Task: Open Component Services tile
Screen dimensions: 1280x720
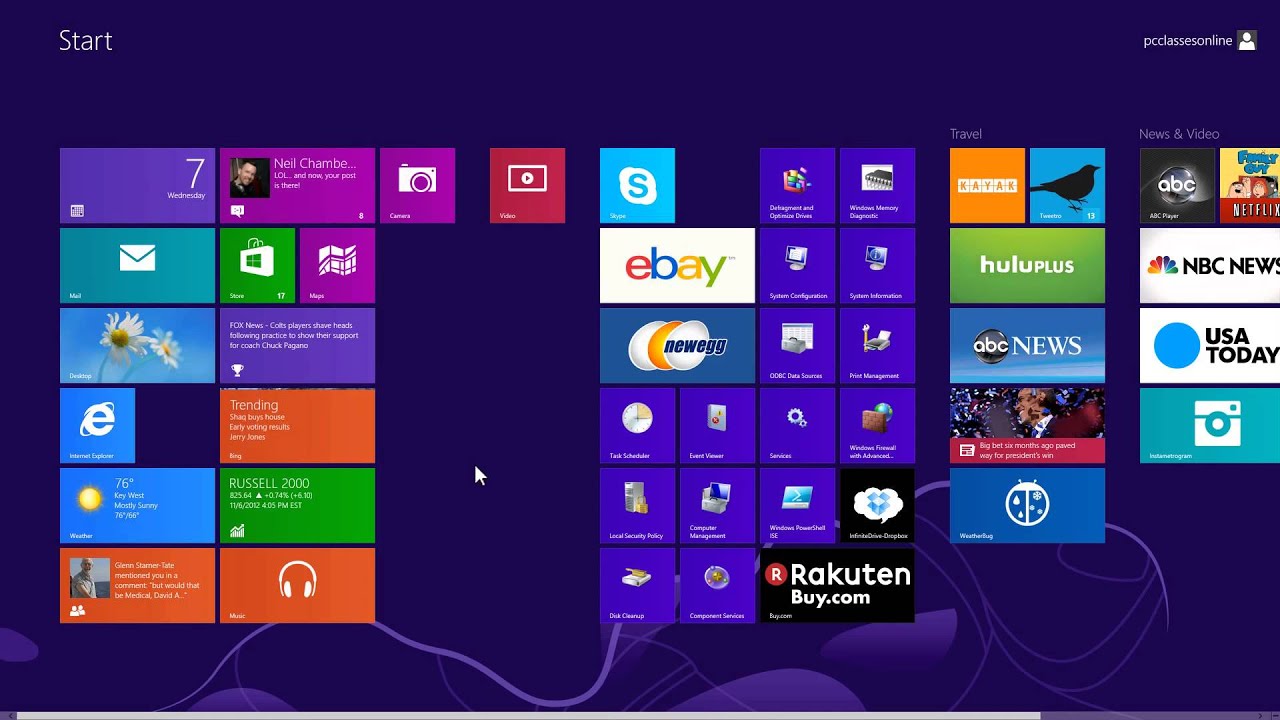Action: coord(717,585)
